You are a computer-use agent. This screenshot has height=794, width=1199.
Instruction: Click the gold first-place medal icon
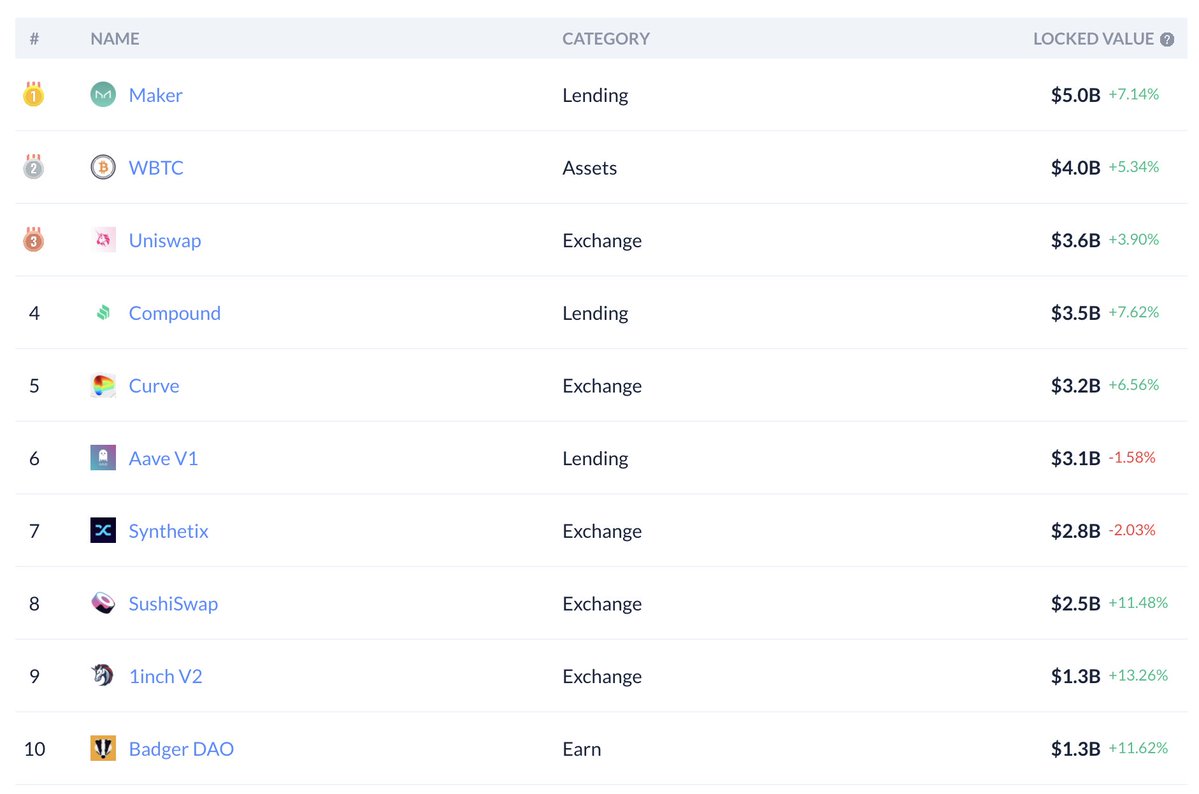[34, 94]
